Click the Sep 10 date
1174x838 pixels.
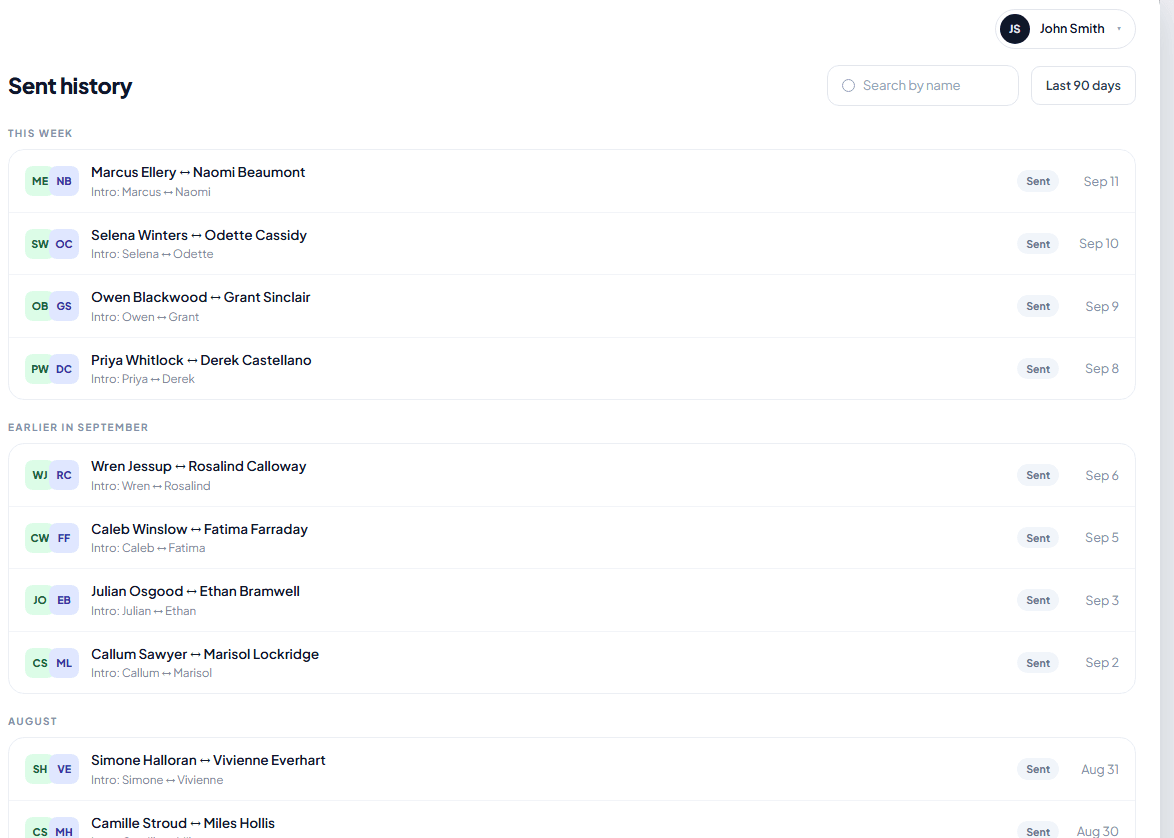click(x=1099, y=243)
